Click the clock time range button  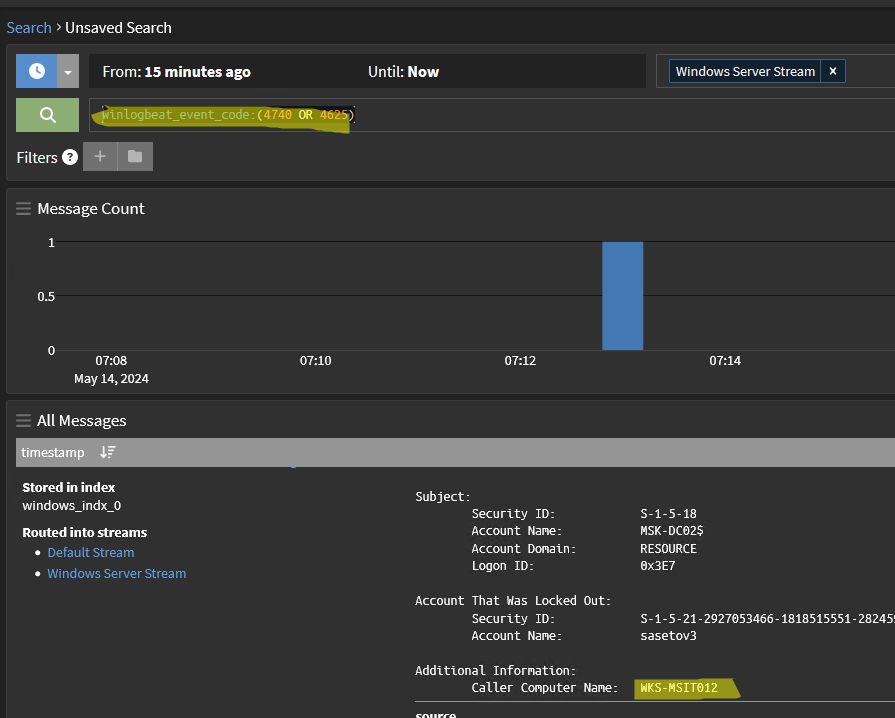click(36, 71)
